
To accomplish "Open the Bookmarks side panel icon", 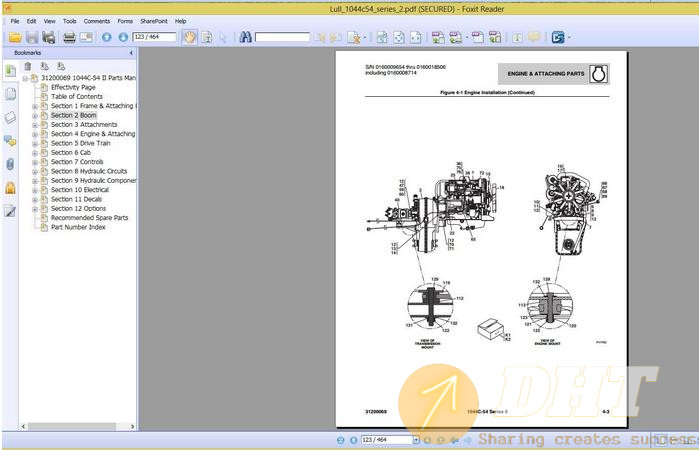I will tap(11, 70).
